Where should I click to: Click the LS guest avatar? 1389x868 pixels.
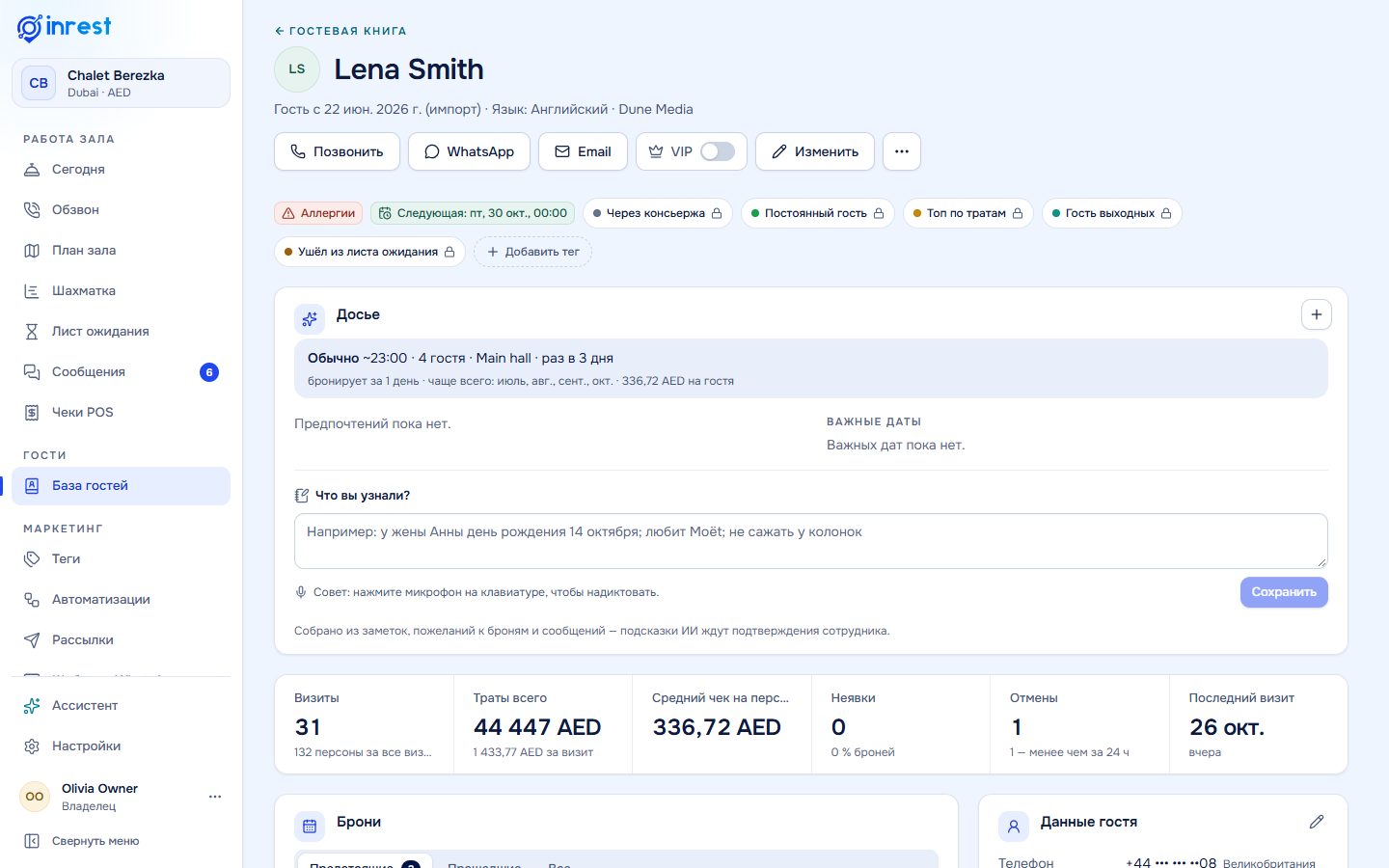(297, 69)
